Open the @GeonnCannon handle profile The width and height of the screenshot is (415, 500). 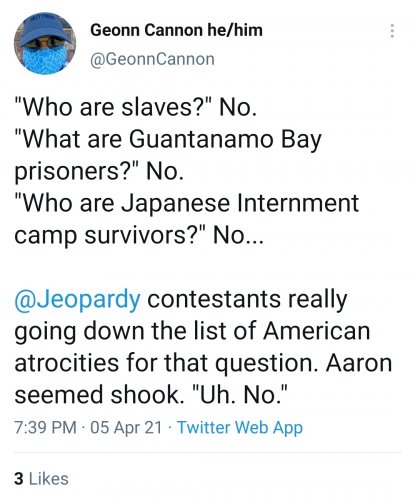click(x=152, y=59)
